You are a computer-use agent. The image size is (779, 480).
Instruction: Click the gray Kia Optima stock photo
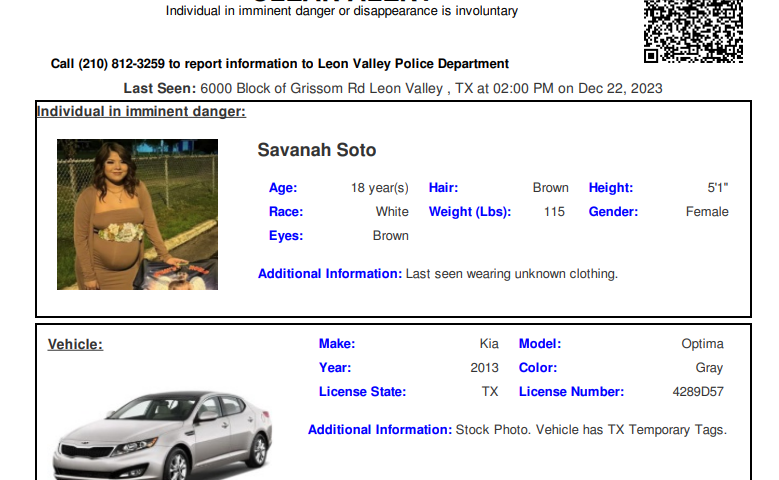(162, 435)
